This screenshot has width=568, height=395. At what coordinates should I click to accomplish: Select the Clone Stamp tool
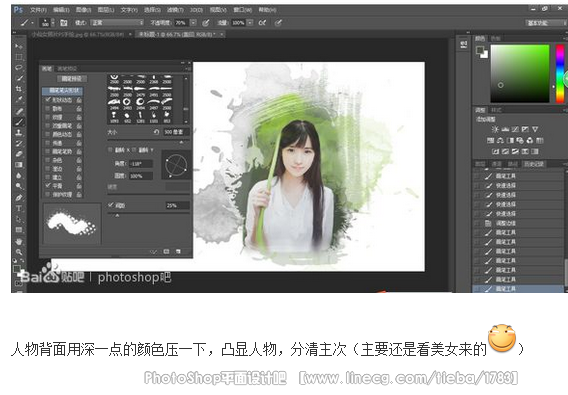click(18, 132)
